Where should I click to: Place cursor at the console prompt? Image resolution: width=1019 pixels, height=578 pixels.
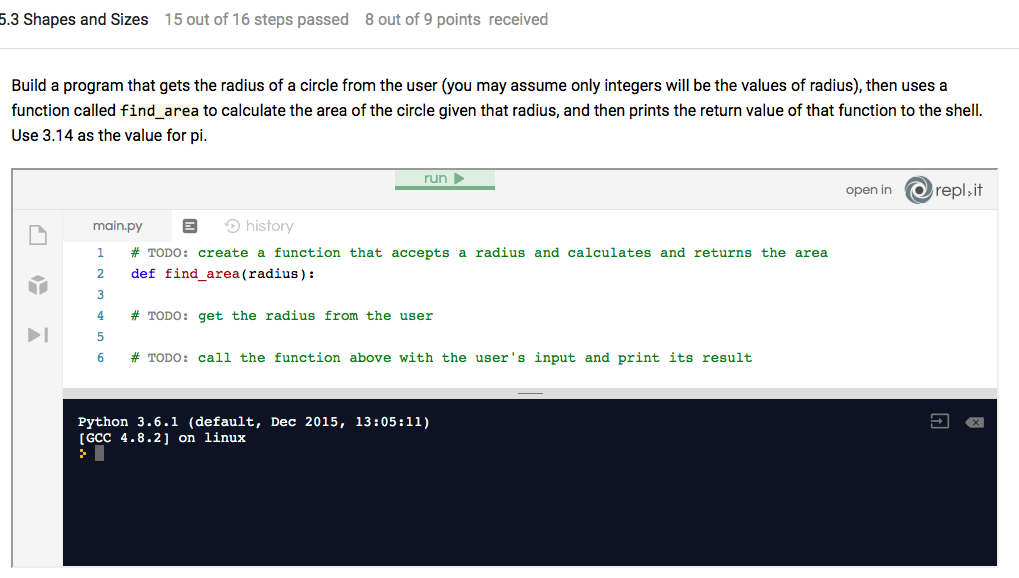97,452
